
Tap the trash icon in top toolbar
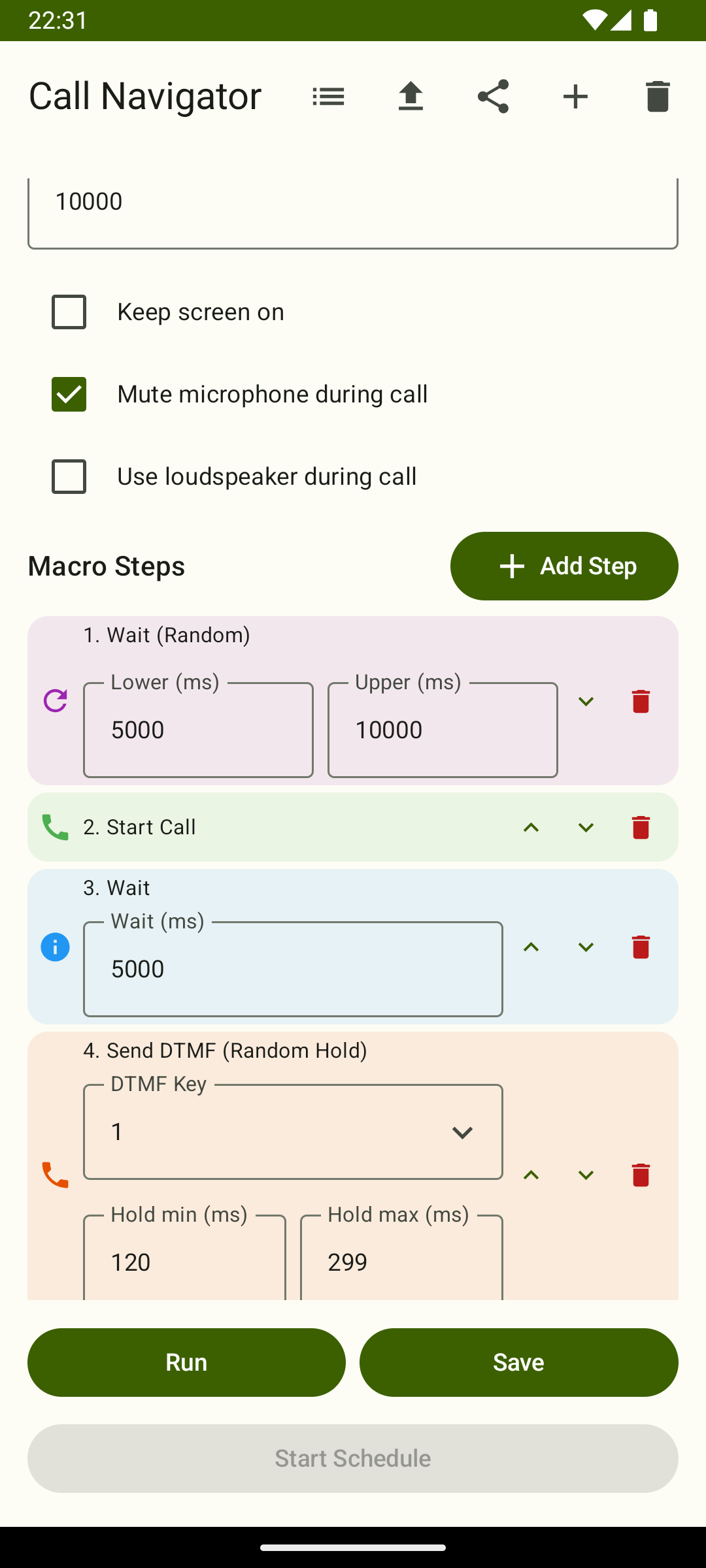coord(658,97)
